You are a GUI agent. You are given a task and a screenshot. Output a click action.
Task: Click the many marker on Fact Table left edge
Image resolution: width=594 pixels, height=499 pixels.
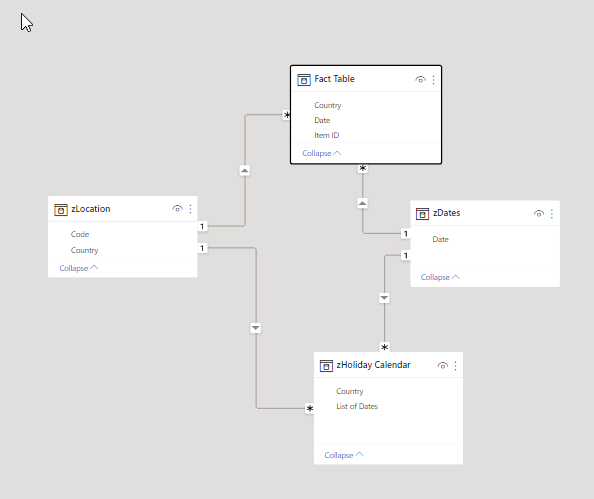click(x=287, y=115)
